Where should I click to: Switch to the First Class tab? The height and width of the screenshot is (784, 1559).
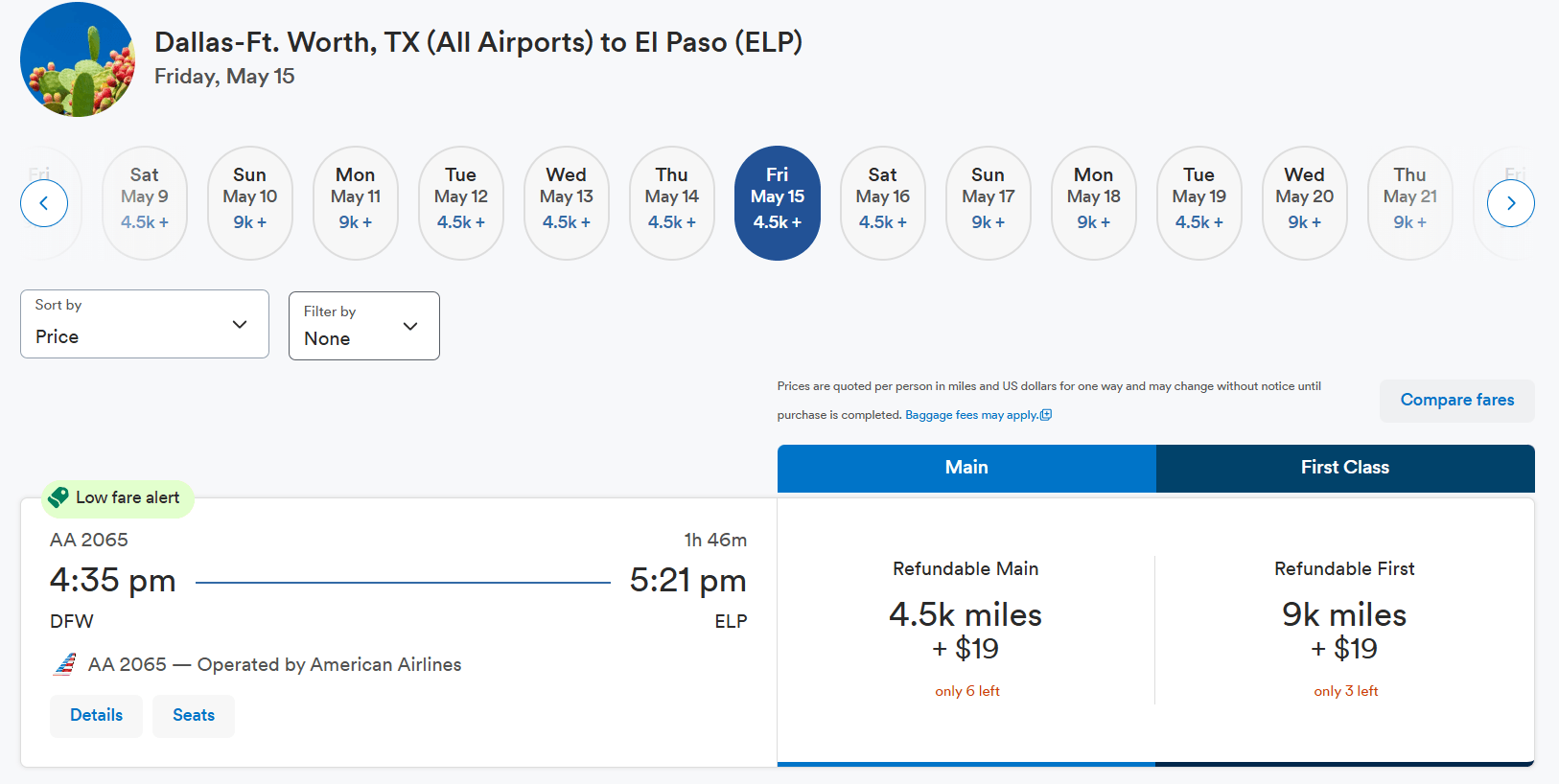coord(1344,468)
